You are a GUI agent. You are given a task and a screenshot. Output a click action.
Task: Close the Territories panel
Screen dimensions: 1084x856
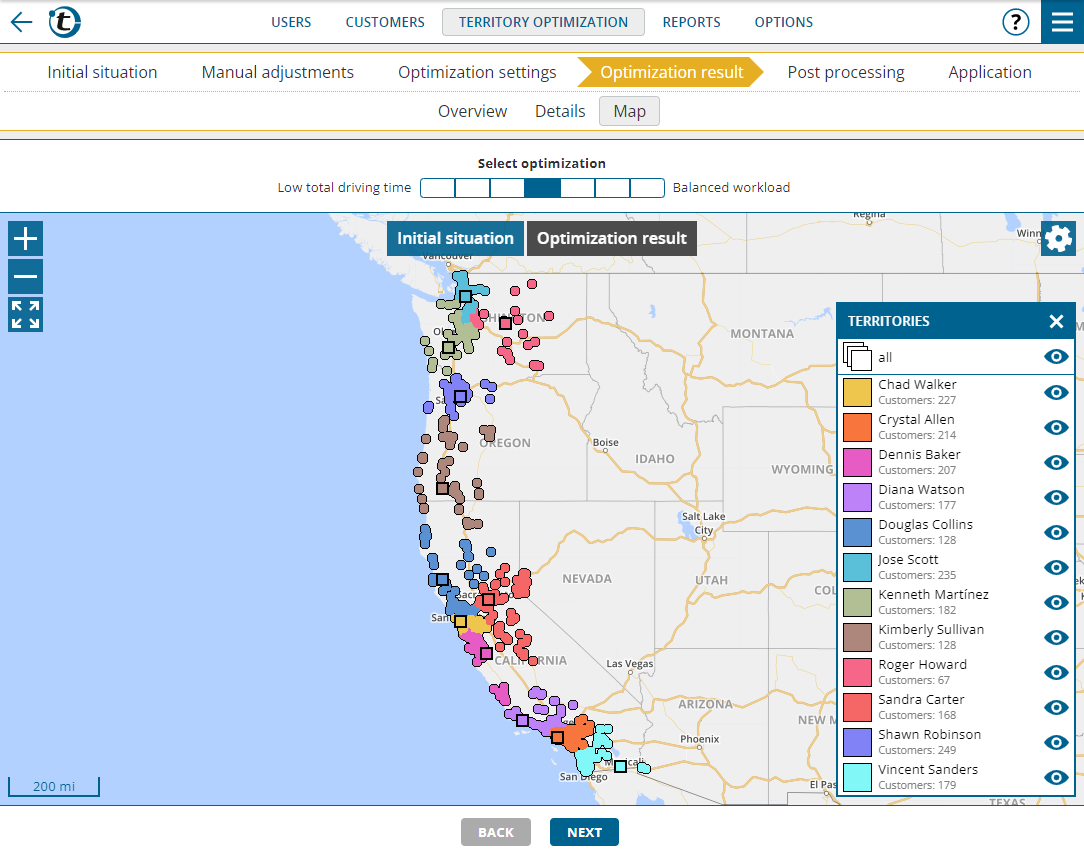[1056, 321]
